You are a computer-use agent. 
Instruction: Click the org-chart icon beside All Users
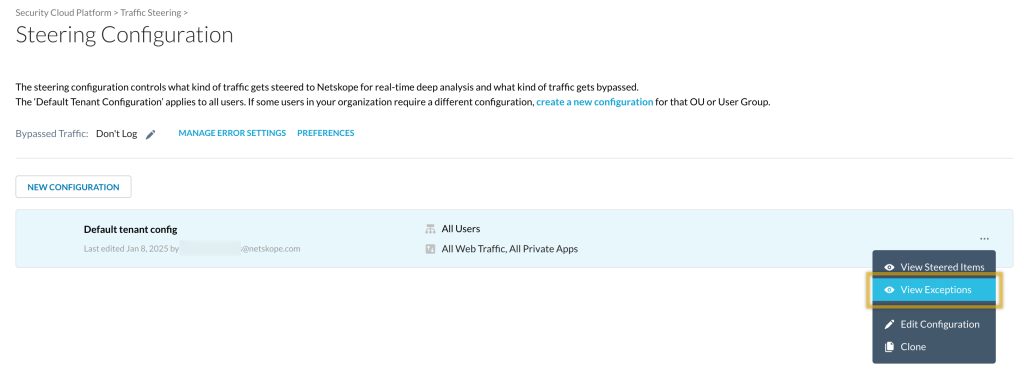pyautogui.click(x=430, y=229)
